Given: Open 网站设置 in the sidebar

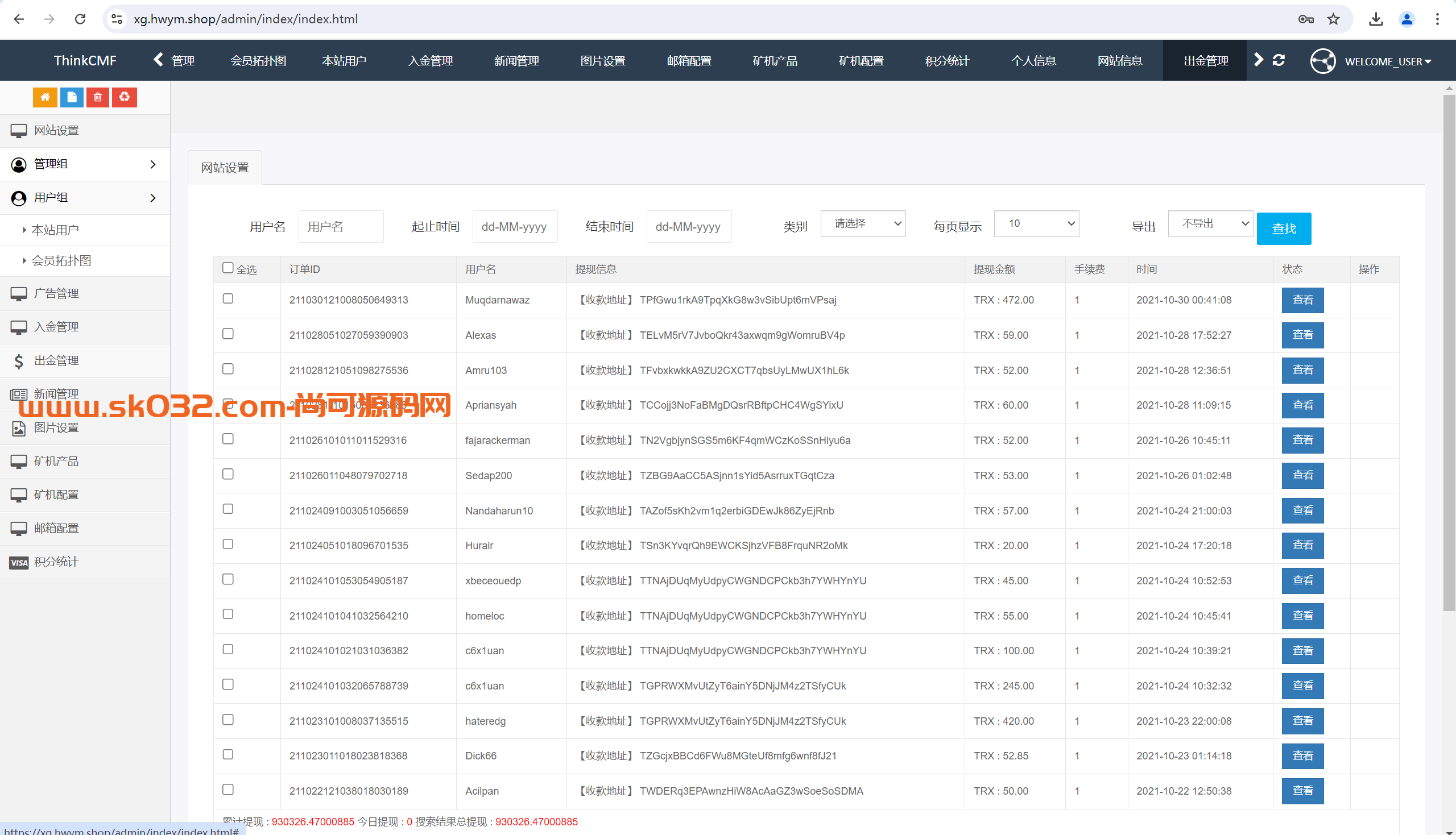Looking at the screenshot, I should pos(85,131).
